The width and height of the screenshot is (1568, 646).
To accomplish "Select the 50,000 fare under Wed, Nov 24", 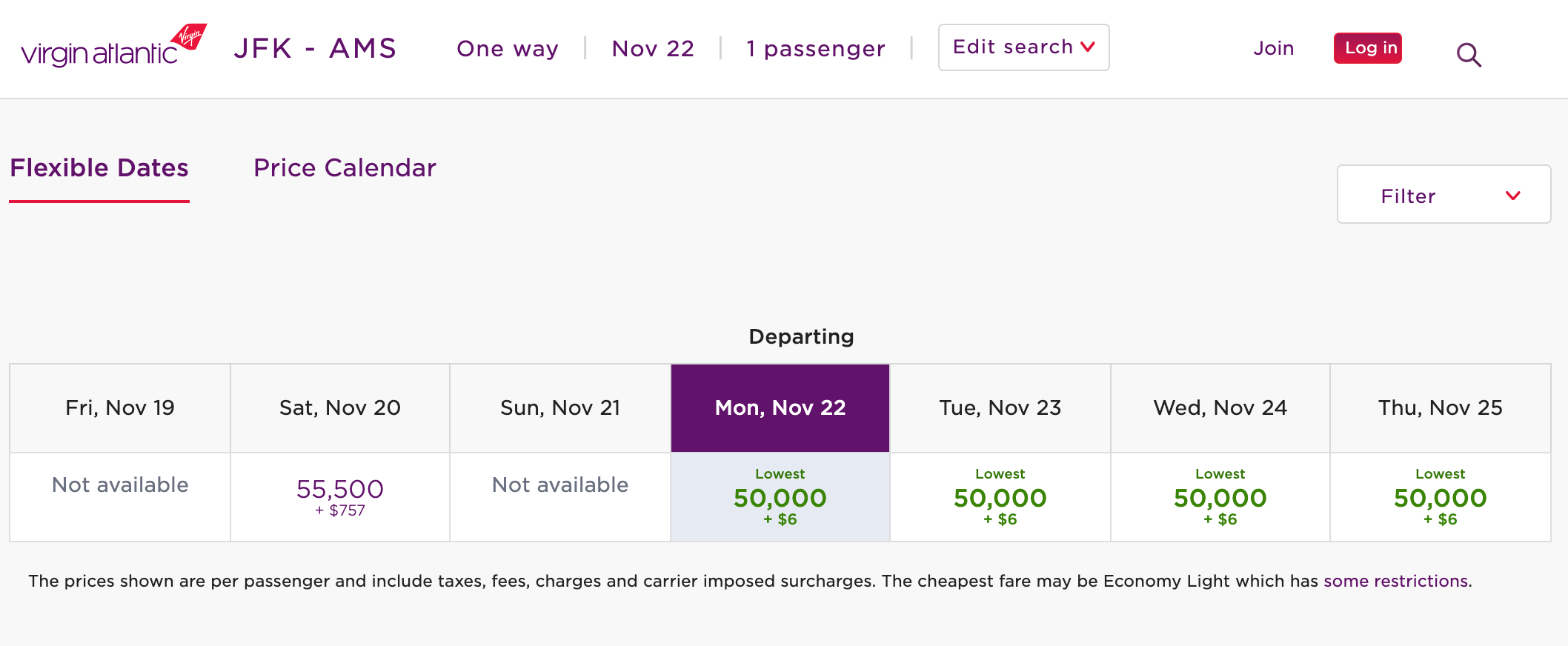I will coord(1220,496).
